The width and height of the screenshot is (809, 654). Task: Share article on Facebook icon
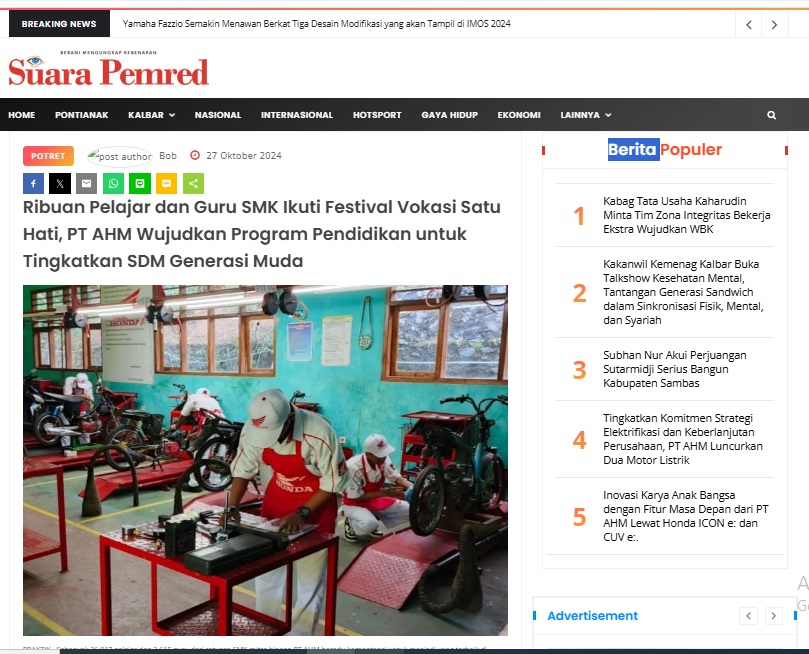[x=33, y=184]
